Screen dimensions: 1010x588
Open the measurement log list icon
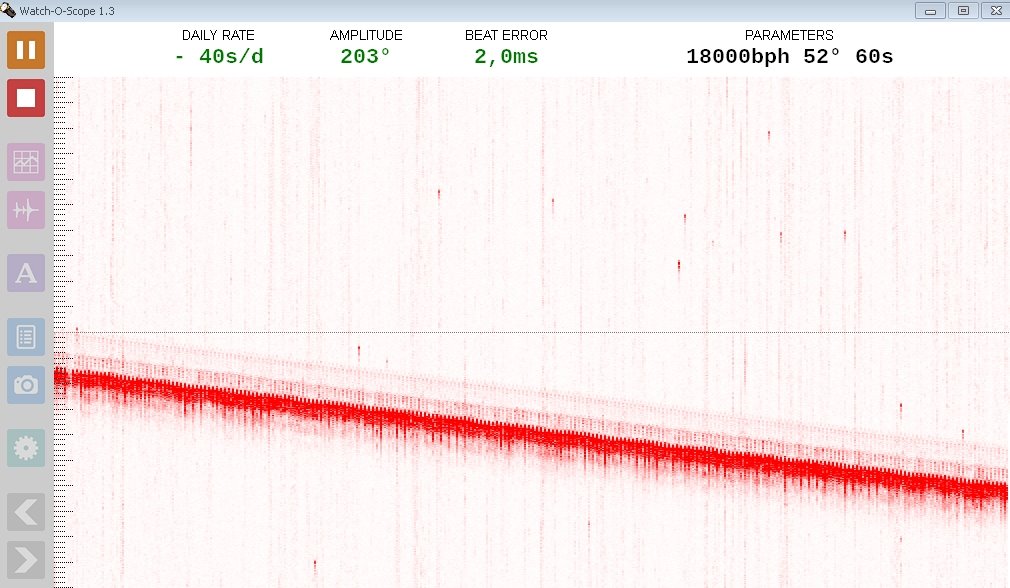[26, 337]
